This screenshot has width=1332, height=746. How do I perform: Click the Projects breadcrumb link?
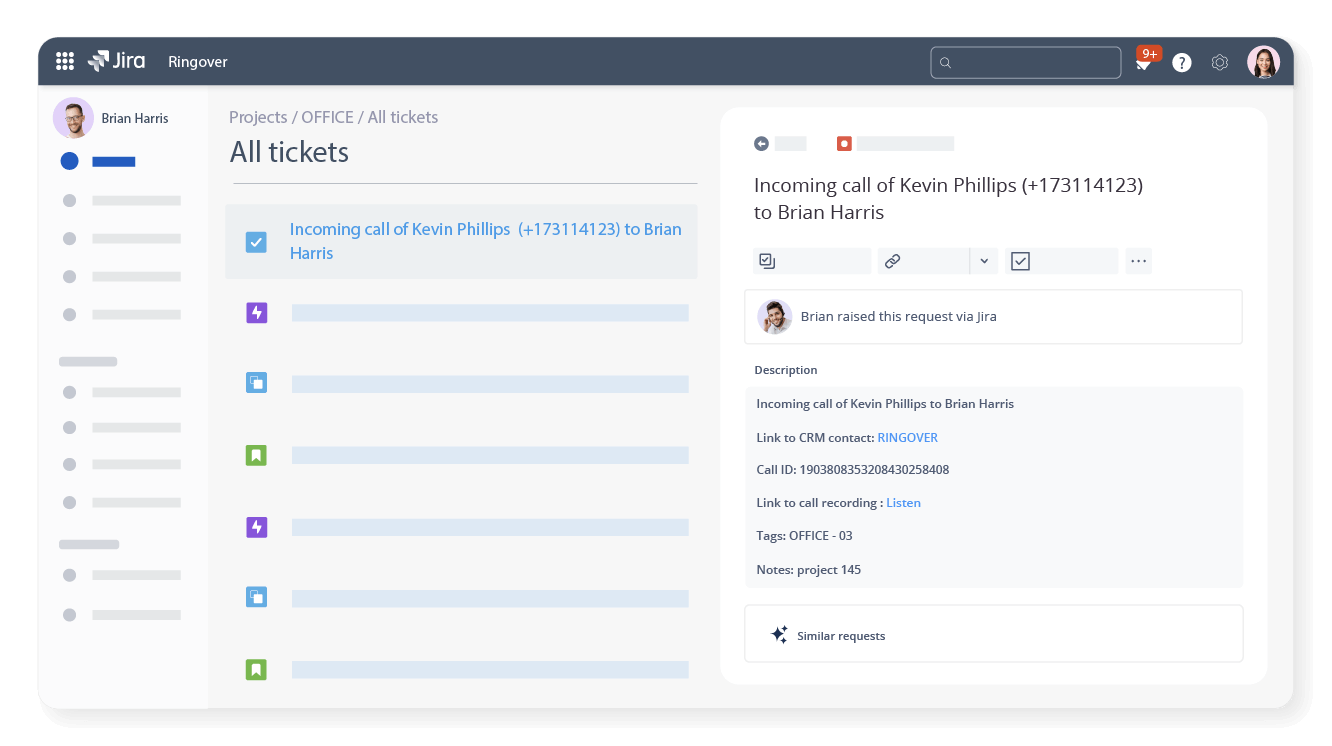point(258,117)
